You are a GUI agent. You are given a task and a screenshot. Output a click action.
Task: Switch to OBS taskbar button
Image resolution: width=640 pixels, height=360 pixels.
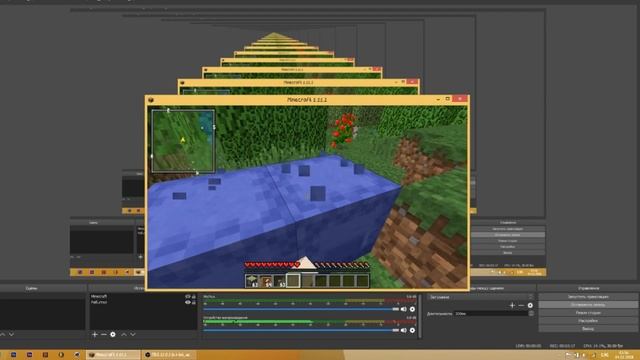(x=169, y=355)
